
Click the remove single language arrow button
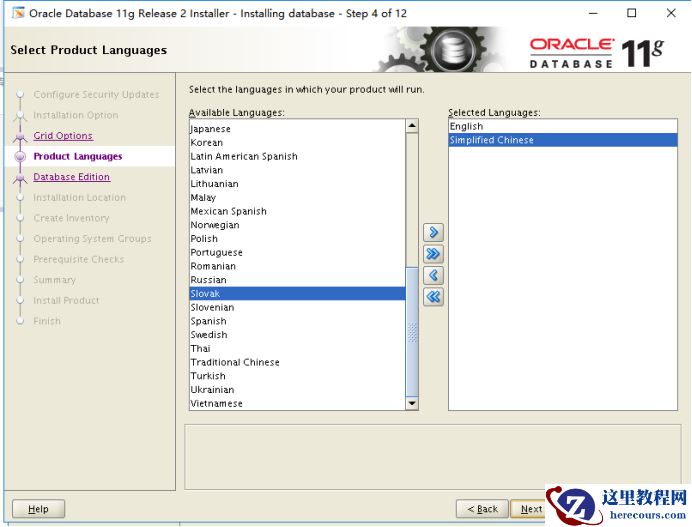coord(433,275)
